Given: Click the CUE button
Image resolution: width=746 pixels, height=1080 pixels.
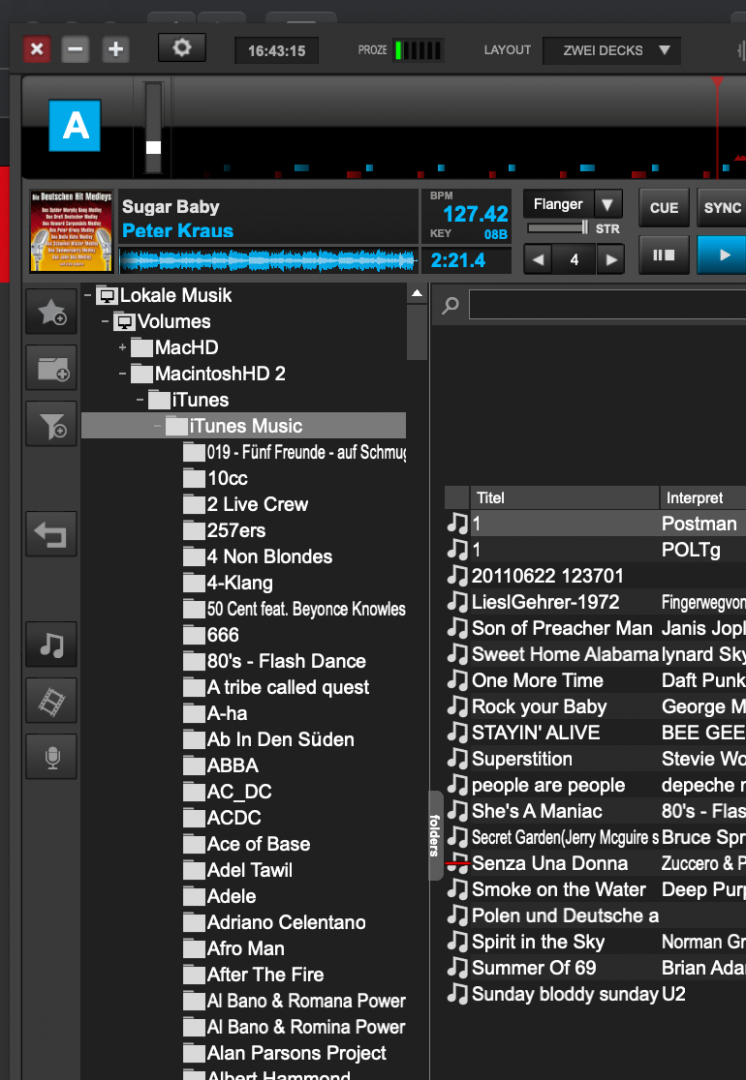Looking at the screenshot, I should (664, 208).
